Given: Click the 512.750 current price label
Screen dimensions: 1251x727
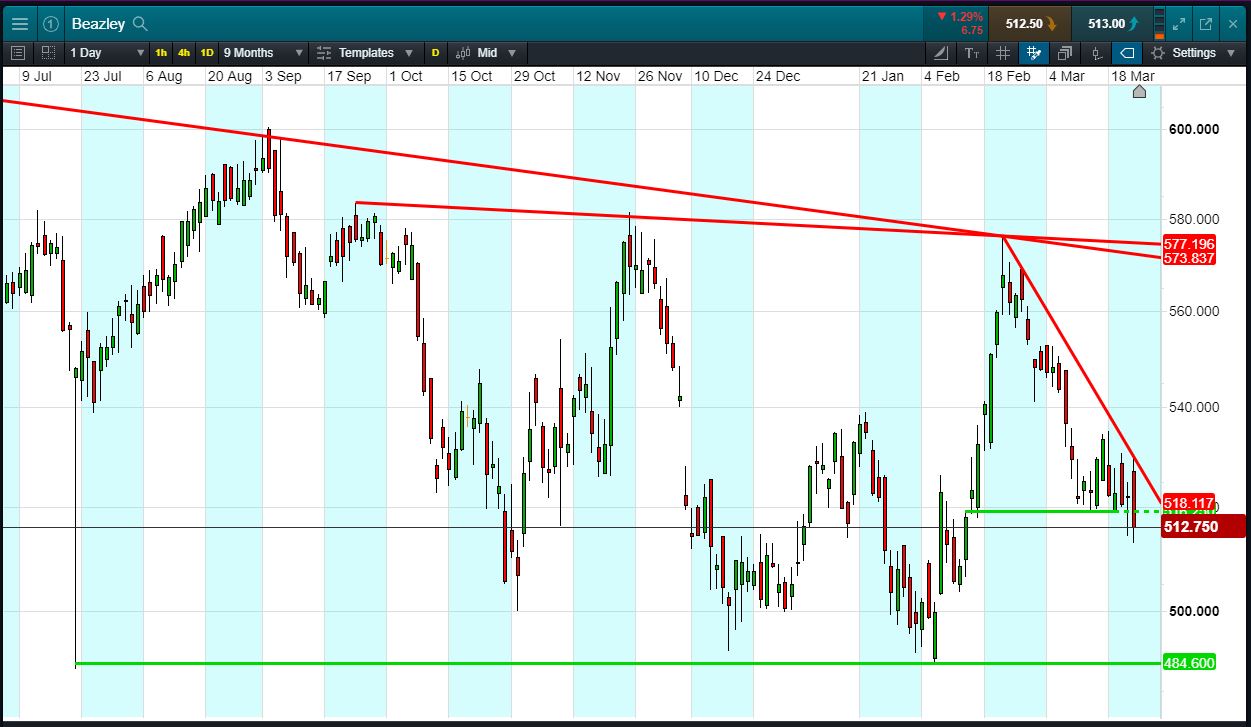Looking at the screenshot, I should coord(1203,526).
